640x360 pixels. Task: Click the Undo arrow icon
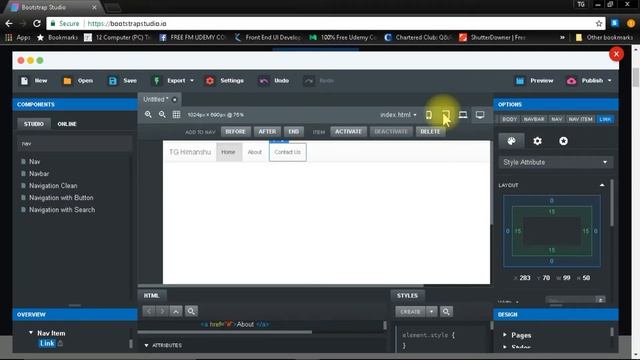click(264, 81)
